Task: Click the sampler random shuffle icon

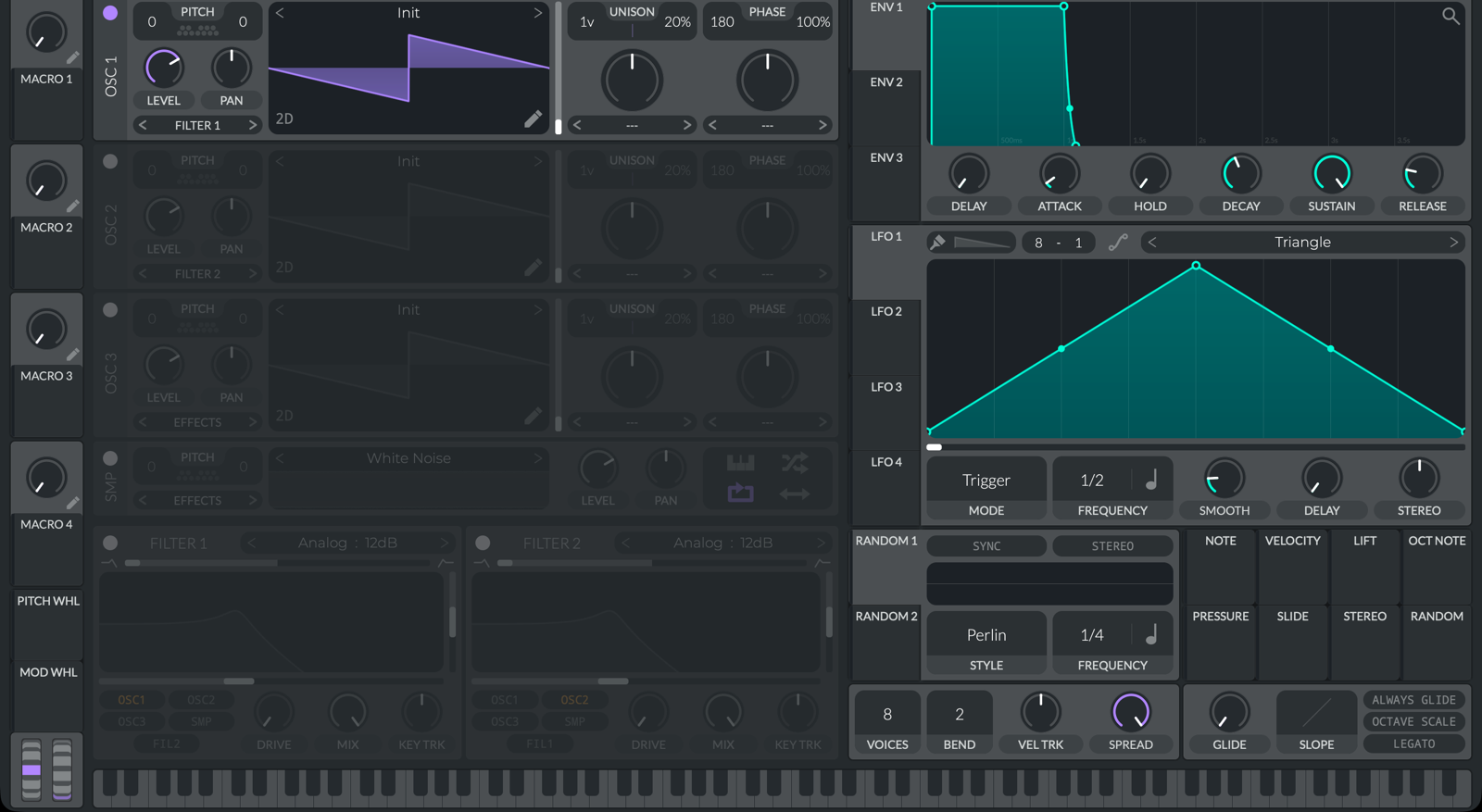Action: 794,462
